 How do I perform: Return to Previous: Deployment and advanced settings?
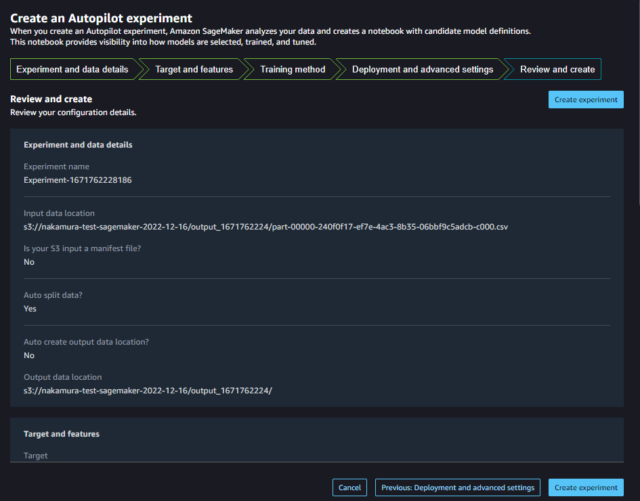(458, 488)
